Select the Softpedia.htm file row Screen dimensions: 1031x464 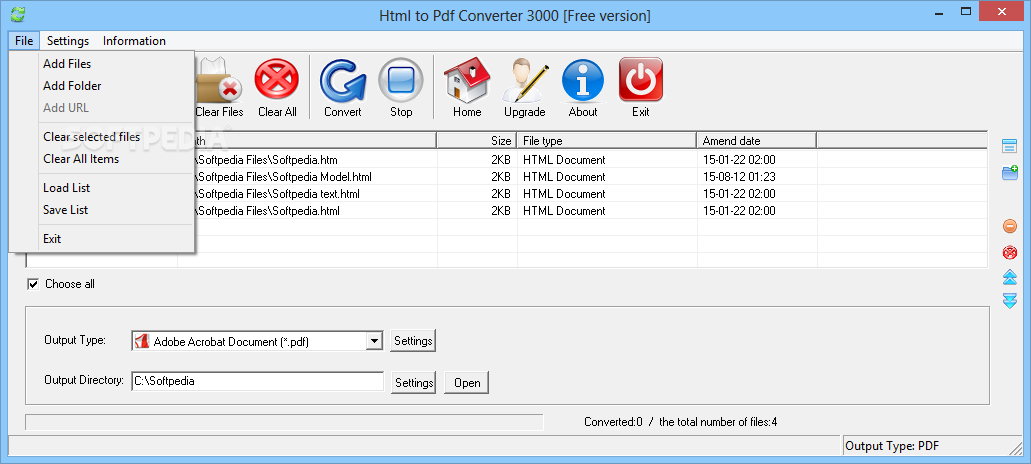click(x=506, y=160)
